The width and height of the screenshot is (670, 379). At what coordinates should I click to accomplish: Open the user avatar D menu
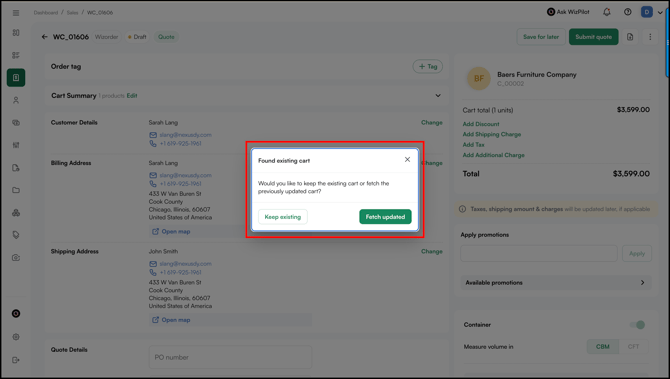coord(646,12)
